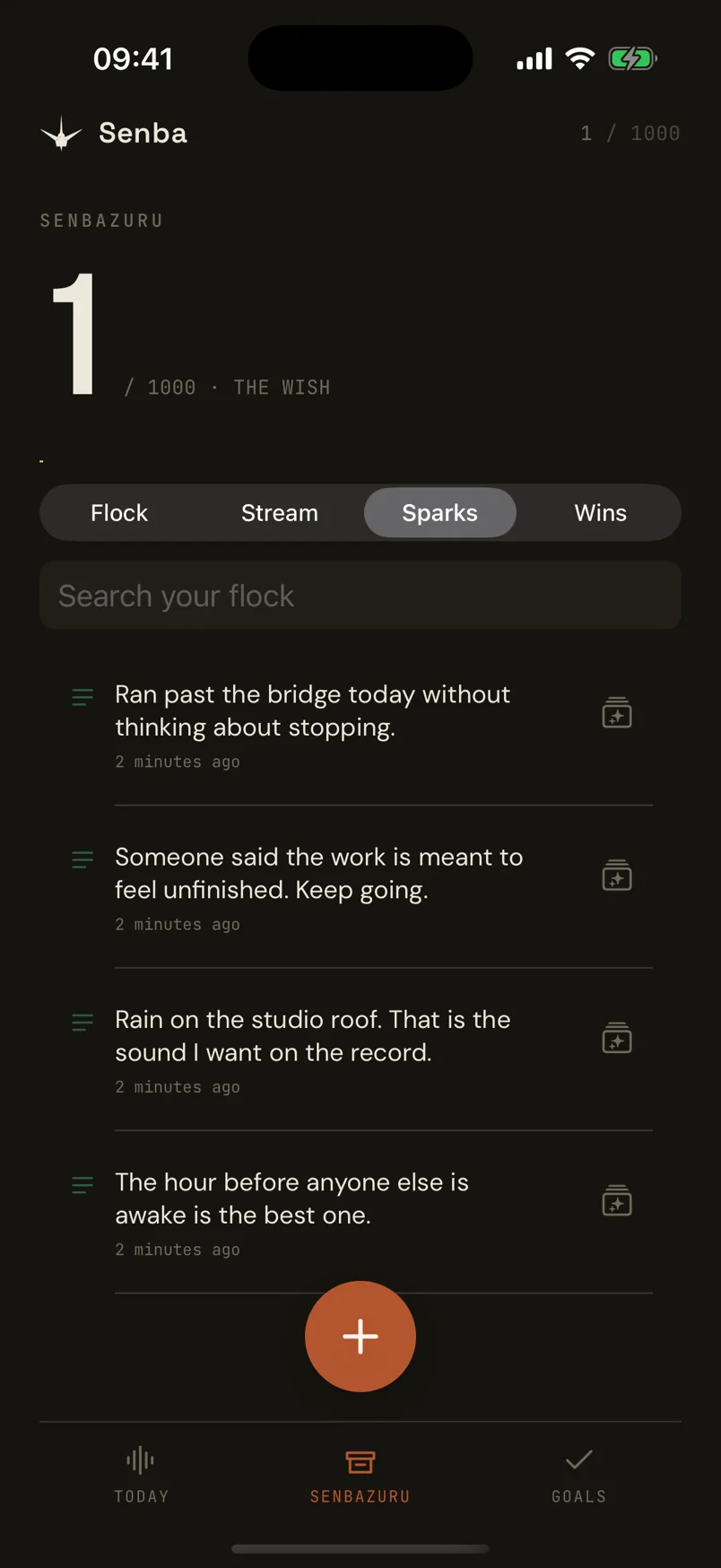
Task: Click the lines icon left of the bridge note
Action: pyautogui.click(x=83, y=697)
